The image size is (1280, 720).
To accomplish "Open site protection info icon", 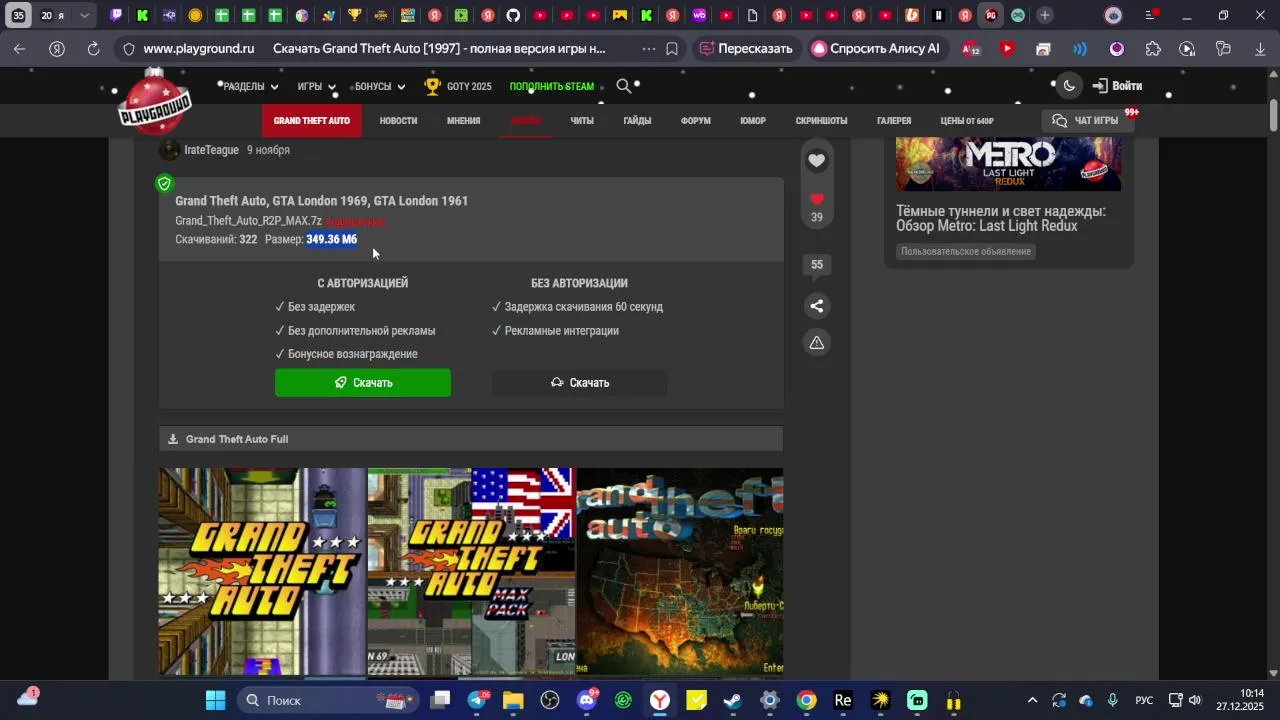I will tap(128, 48).
